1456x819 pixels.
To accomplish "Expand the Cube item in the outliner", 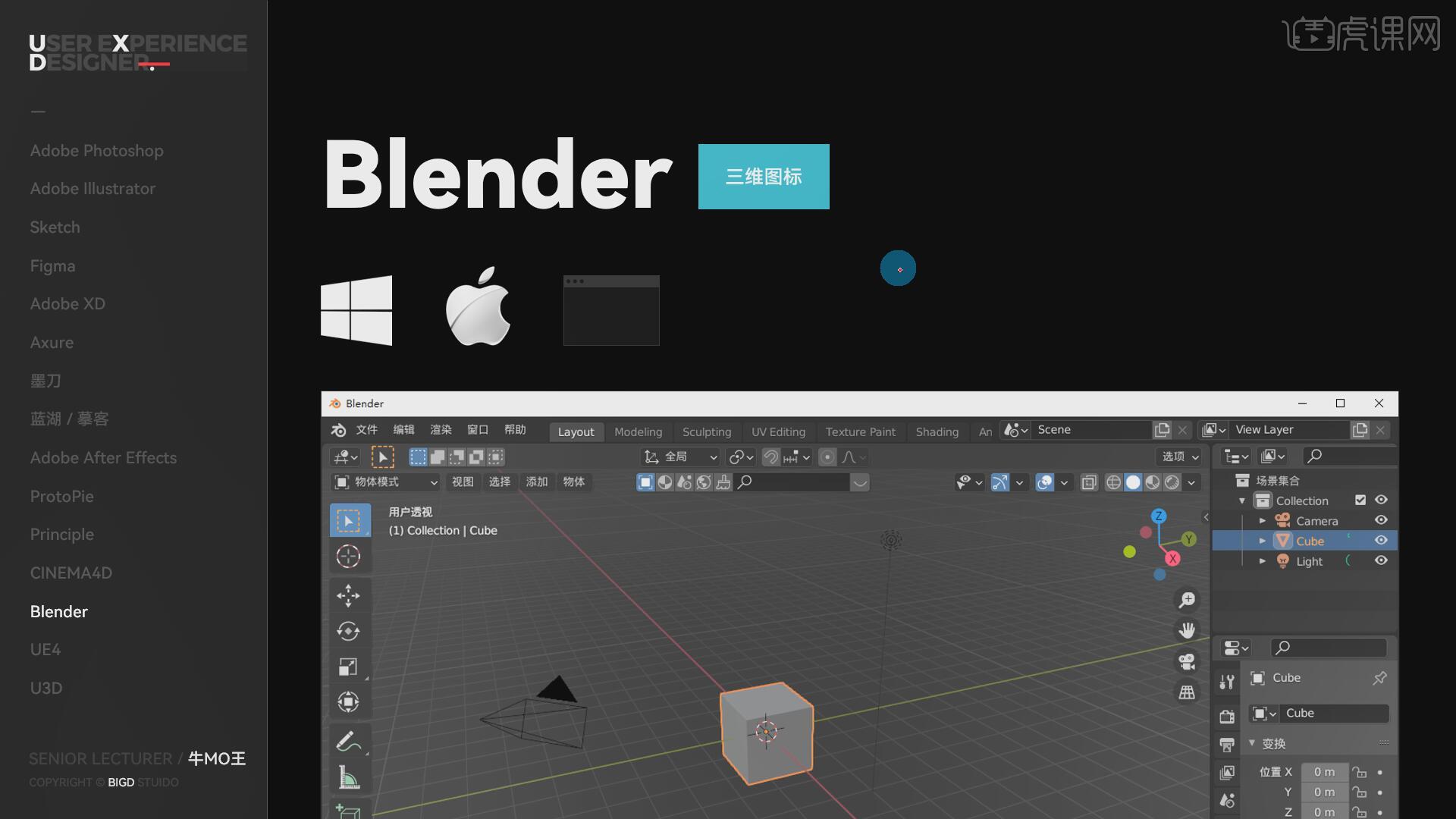I will tap(1263, 541).
